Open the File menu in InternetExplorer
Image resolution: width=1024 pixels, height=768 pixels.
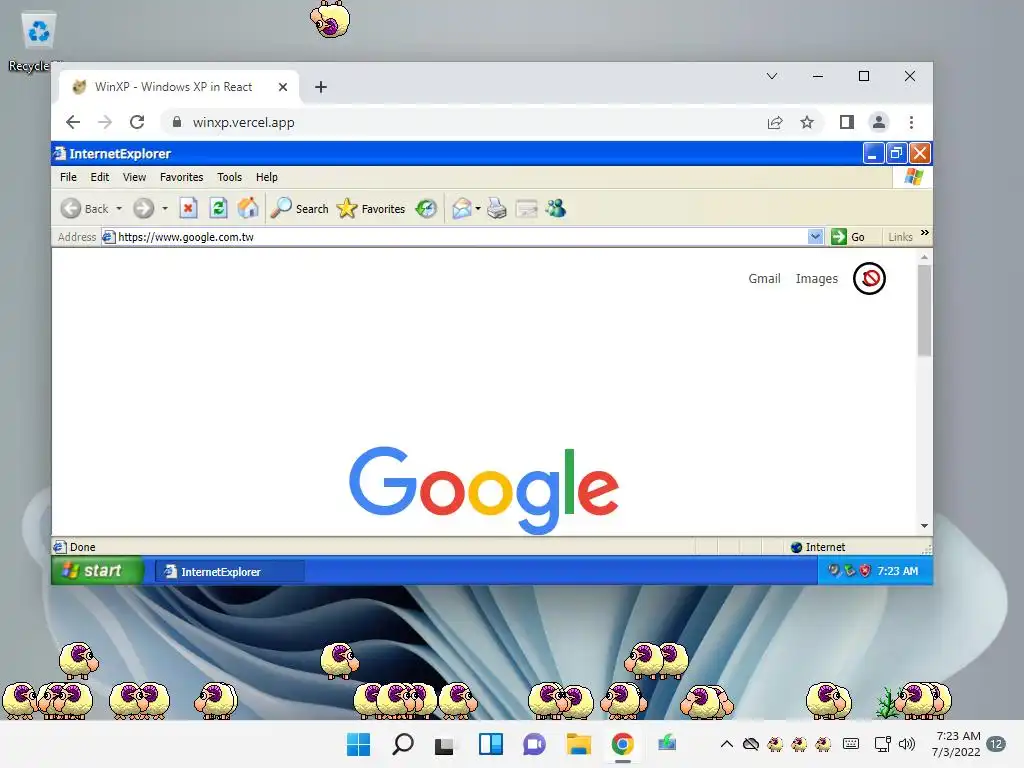pos(68,177)
